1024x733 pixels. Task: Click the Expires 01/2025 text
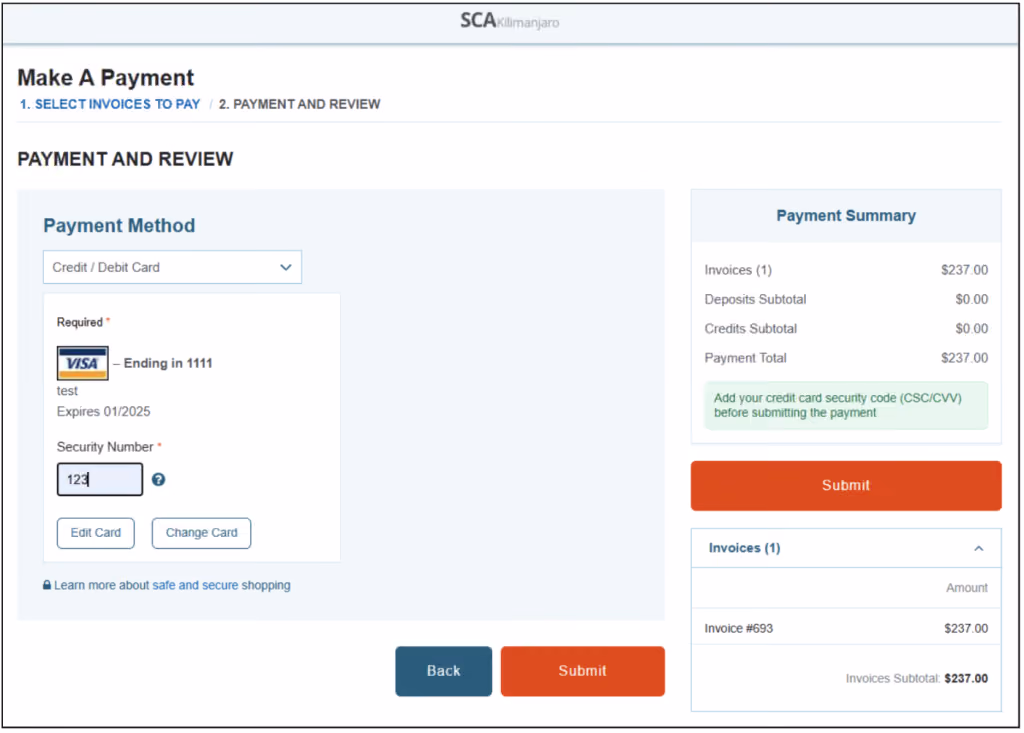pos(103,412)
